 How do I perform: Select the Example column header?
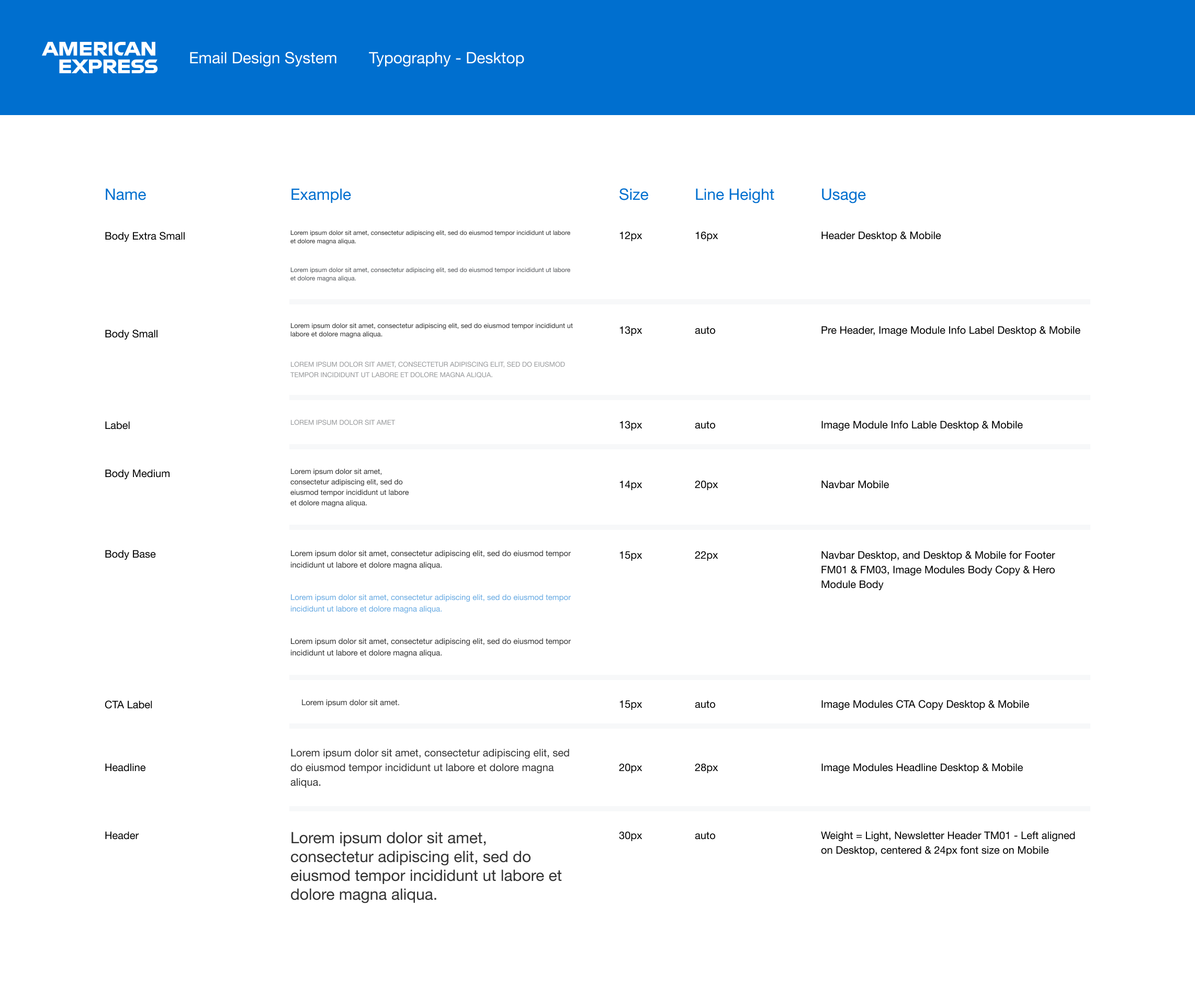coord(321,194)
